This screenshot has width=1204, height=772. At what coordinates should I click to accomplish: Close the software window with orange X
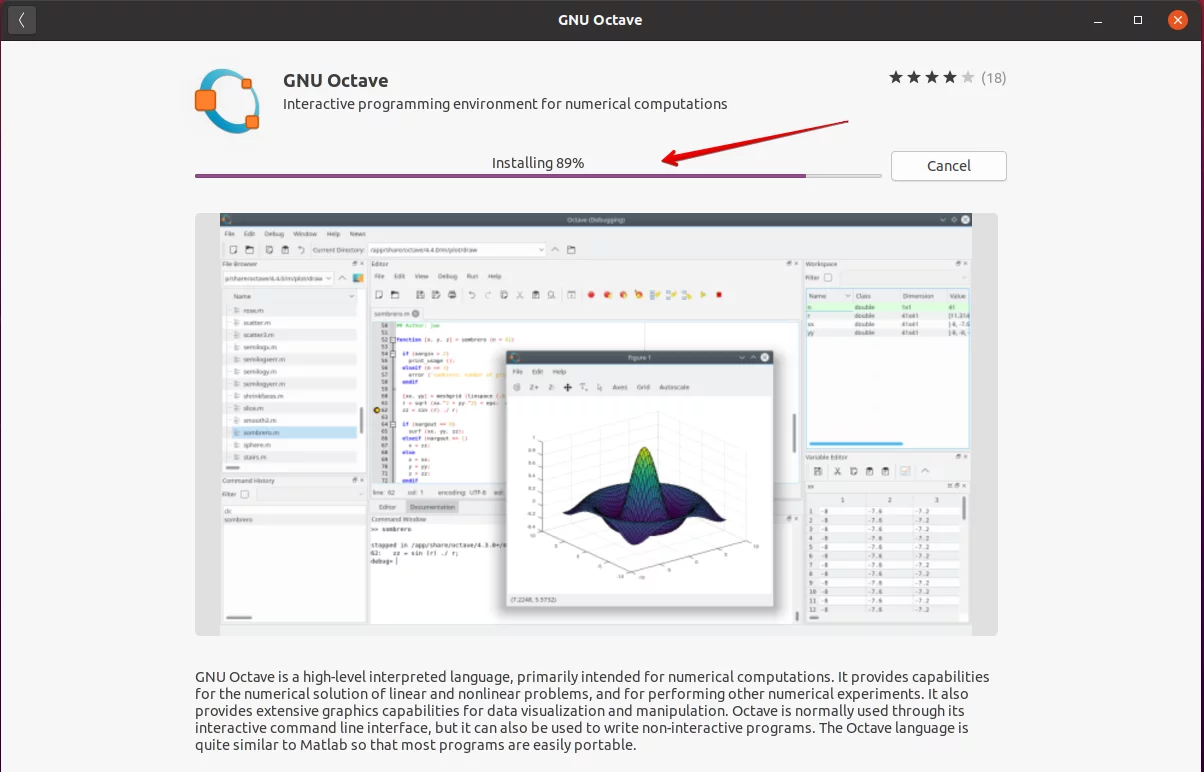1178,20
